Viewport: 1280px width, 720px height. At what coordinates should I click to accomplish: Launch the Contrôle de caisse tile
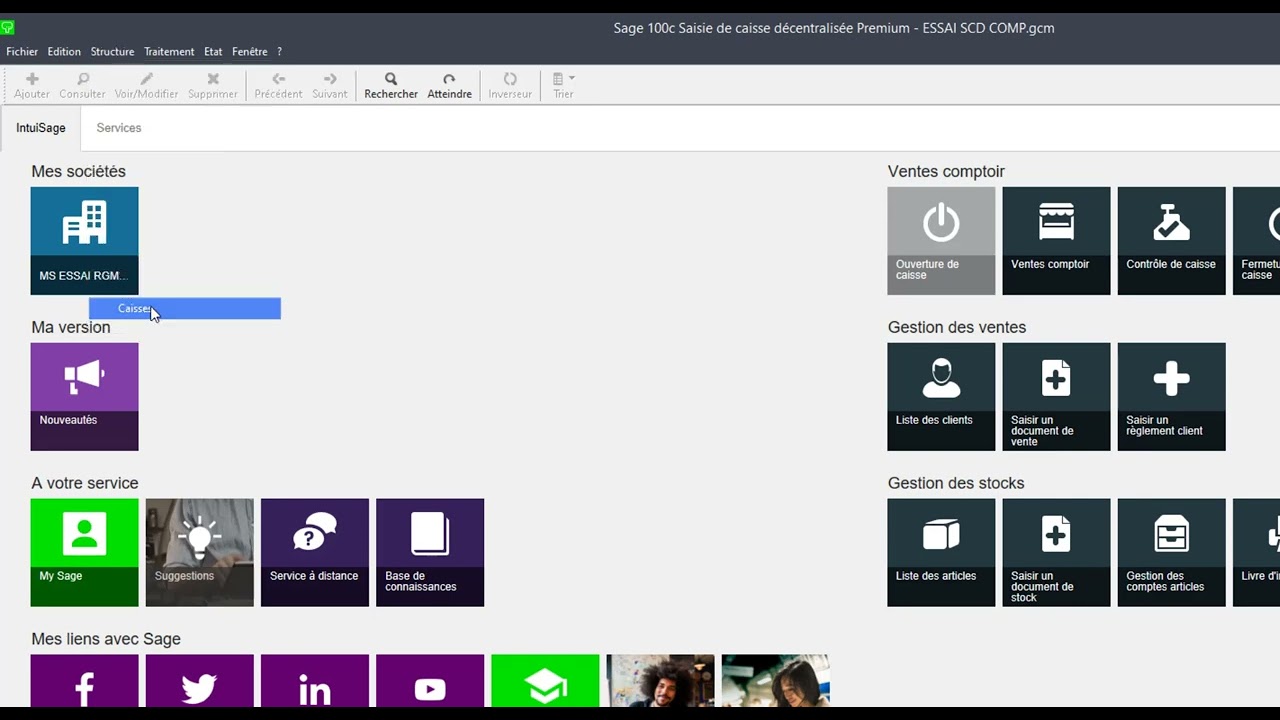[x=1171, y=241]
